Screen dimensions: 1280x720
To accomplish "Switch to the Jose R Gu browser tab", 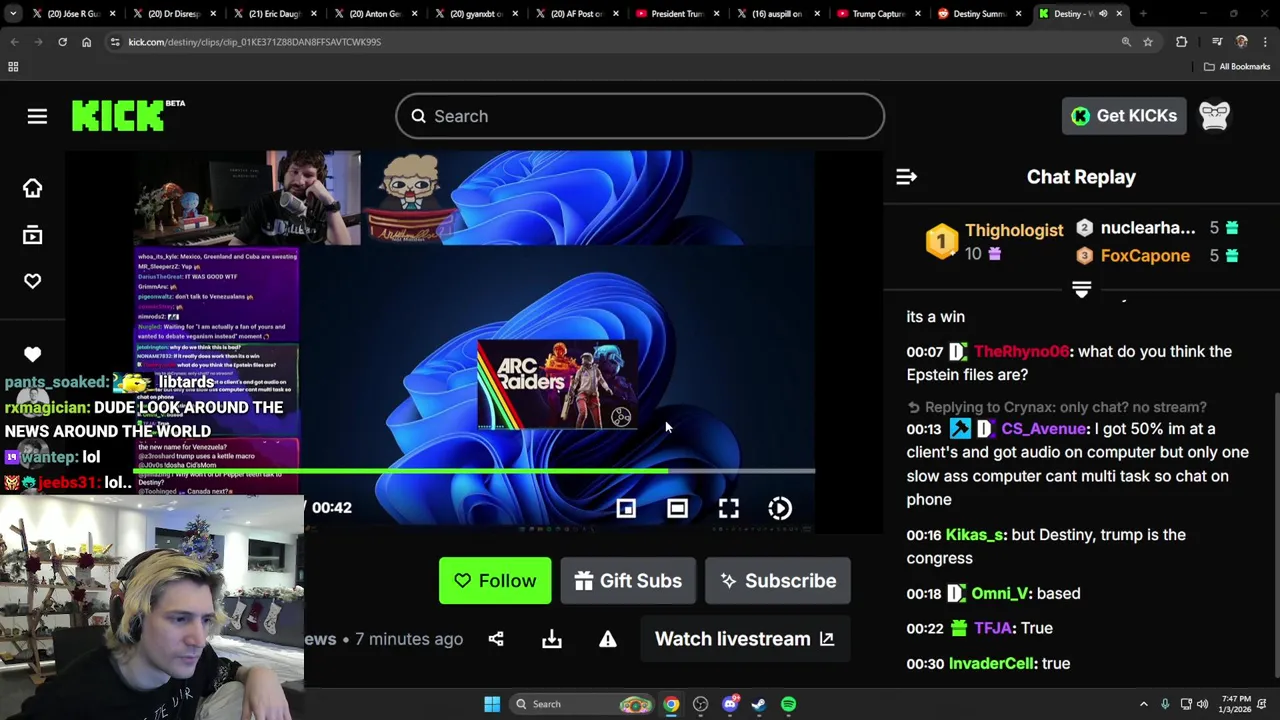I will click(72, 14).
